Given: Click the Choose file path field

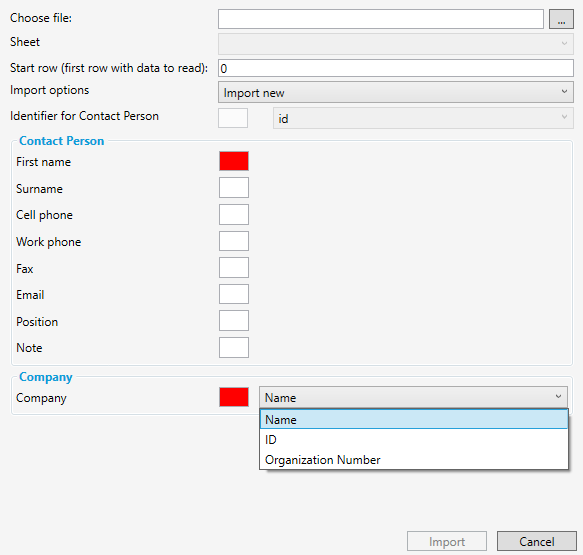Looking at the screenshot, I should coord(381,19).
